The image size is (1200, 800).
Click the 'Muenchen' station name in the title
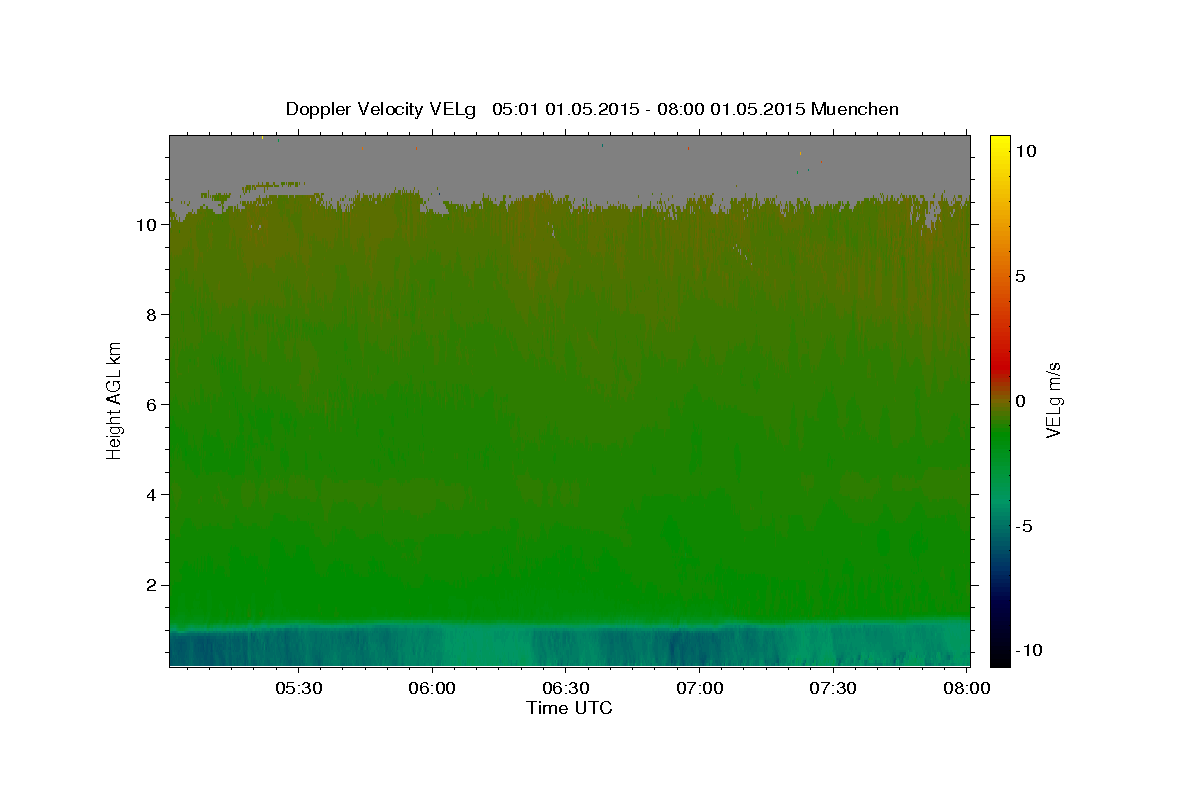point(855,109)
